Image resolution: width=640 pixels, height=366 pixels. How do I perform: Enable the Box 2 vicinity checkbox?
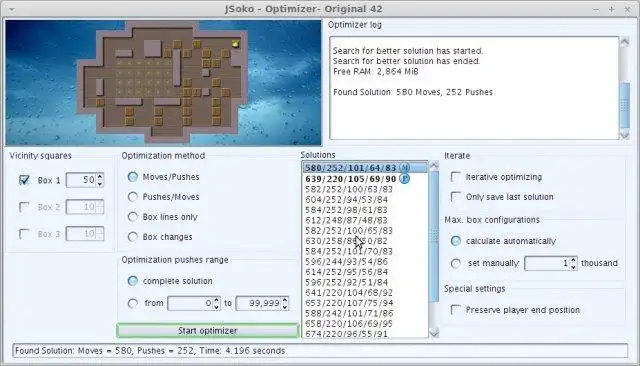pyautogui.click(x=24, y=207)
